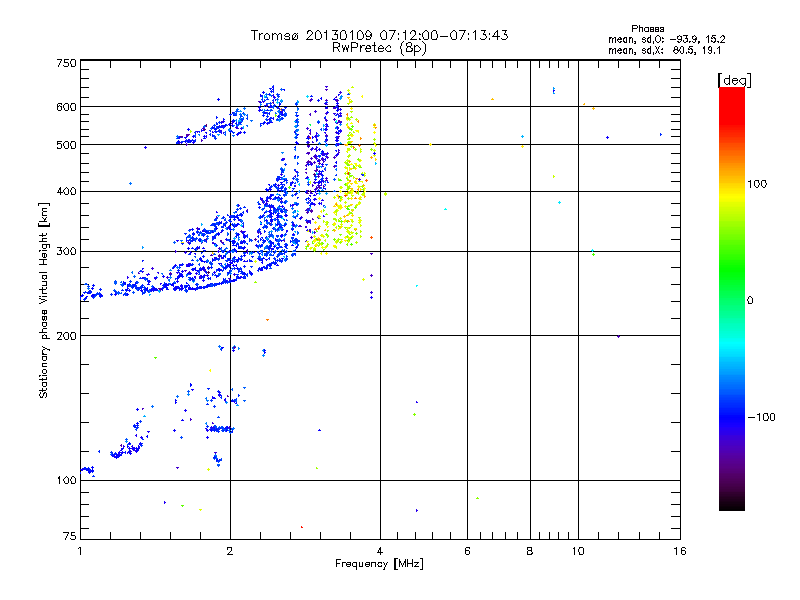Click the '500' height axis tick label
Viewport: 800px width, 600px height.
coord(66,145)
